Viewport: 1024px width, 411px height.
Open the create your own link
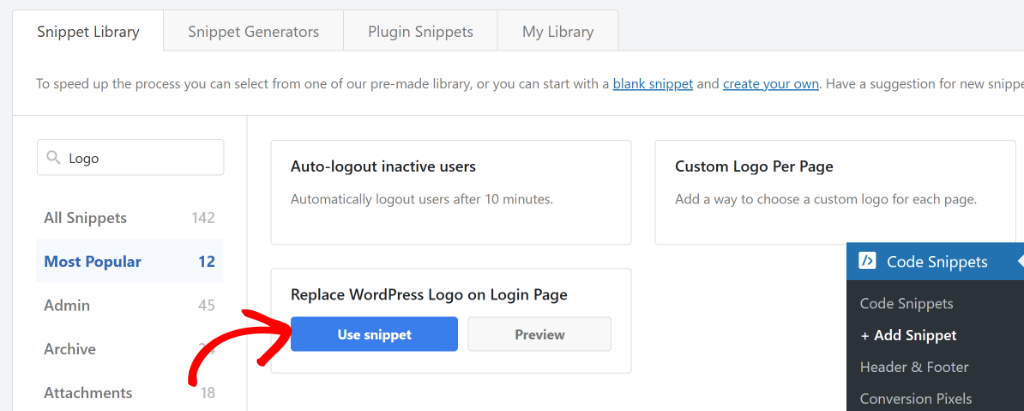(x=770, y=84)
